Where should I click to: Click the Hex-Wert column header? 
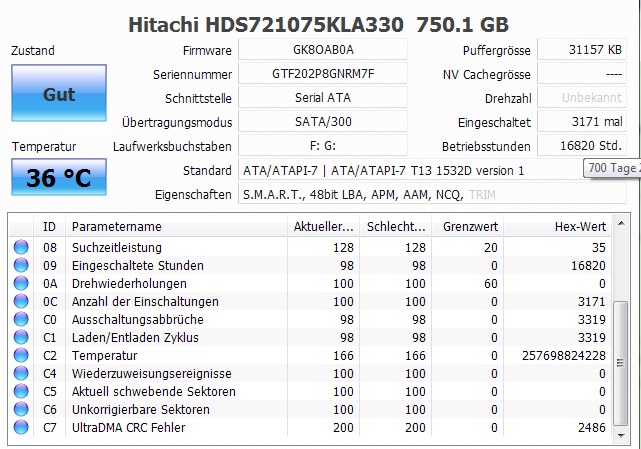point(558,227)
